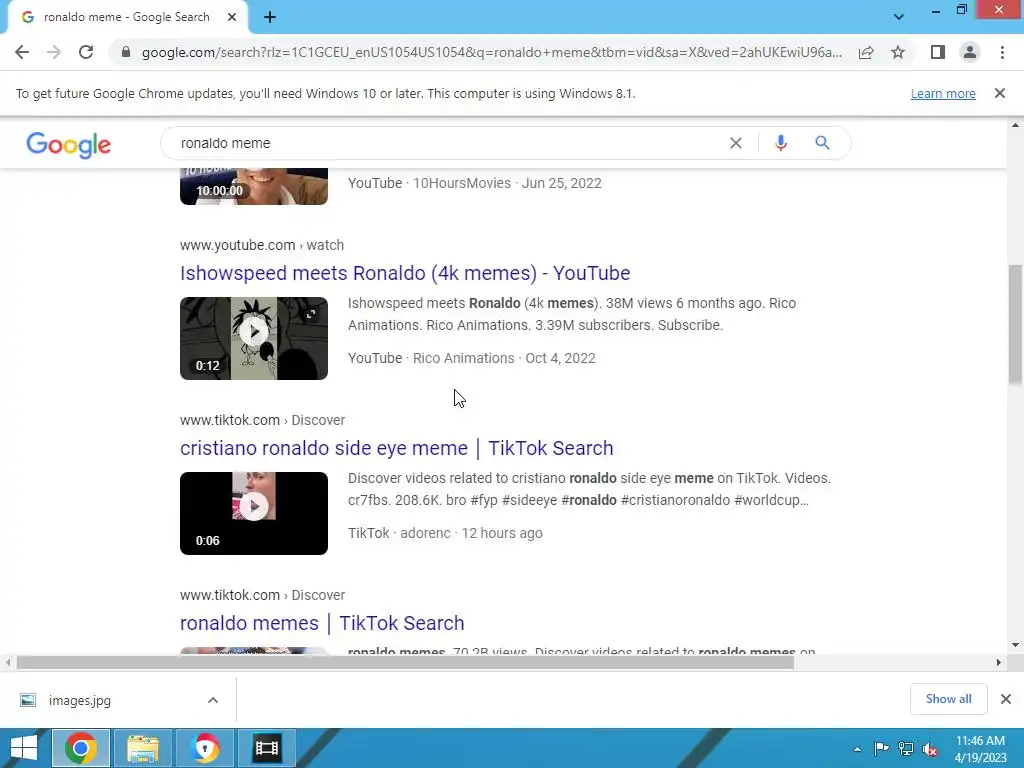Go to Google home via the logo
1024x768 pixels.
tap(69, 144)
